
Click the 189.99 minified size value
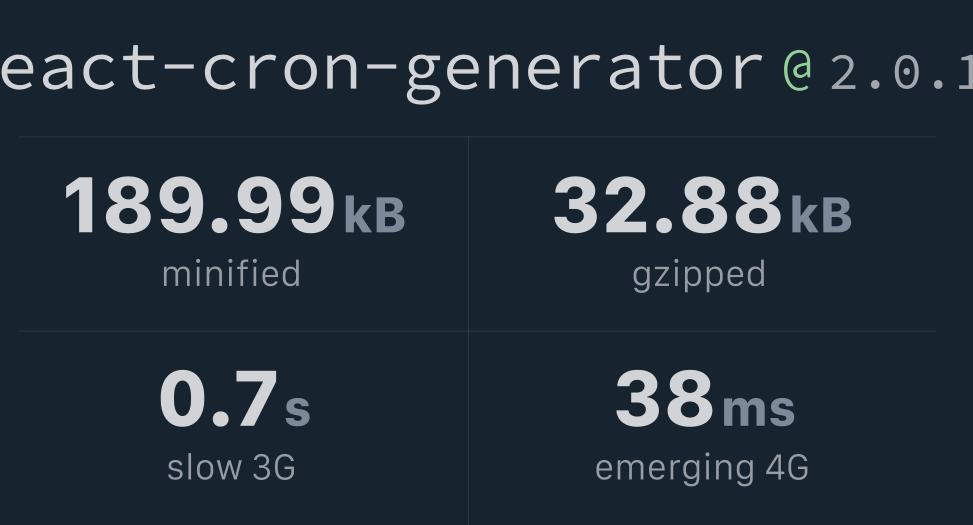tap(199, 207)
